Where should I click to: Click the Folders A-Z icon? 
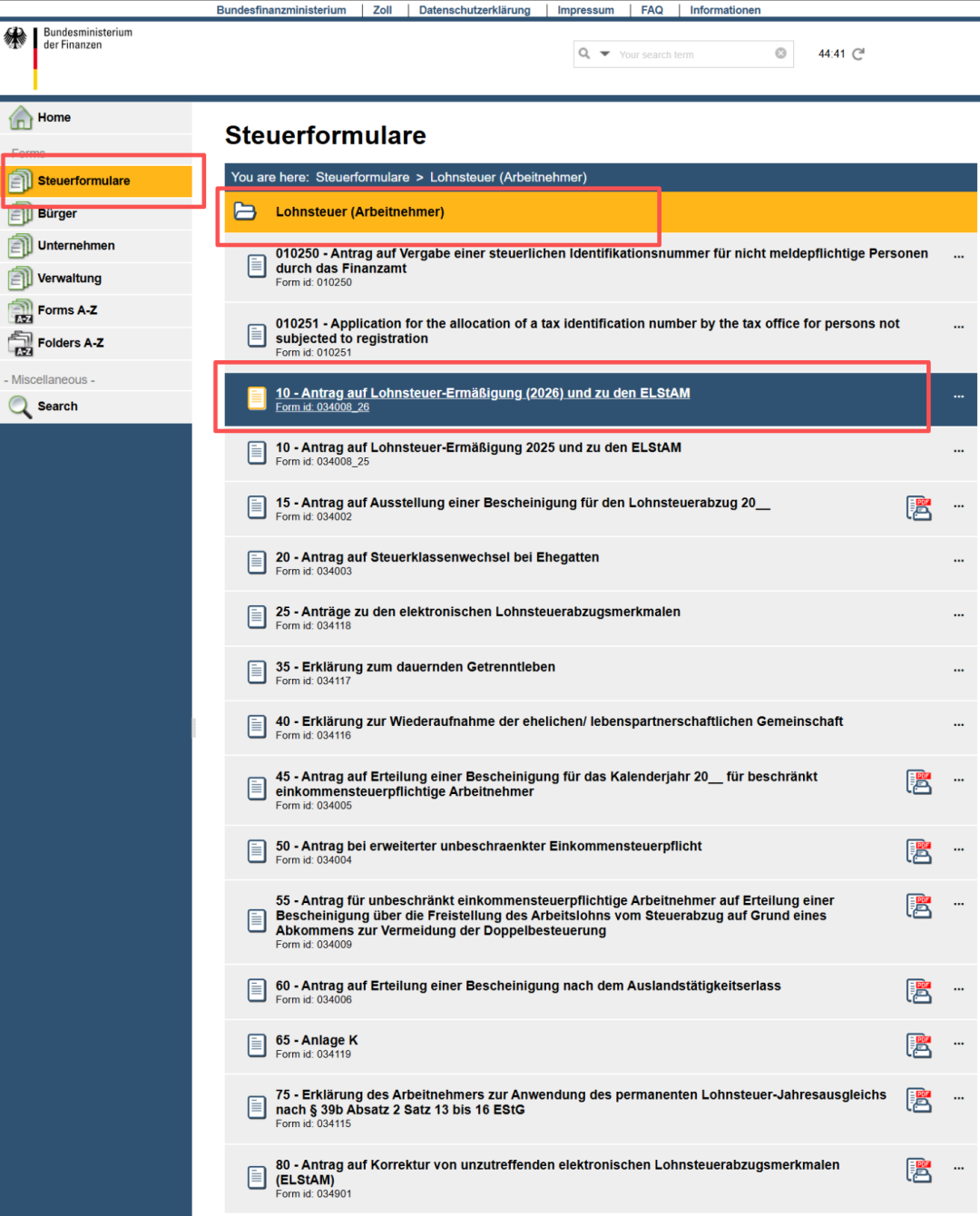click(21, 343)
